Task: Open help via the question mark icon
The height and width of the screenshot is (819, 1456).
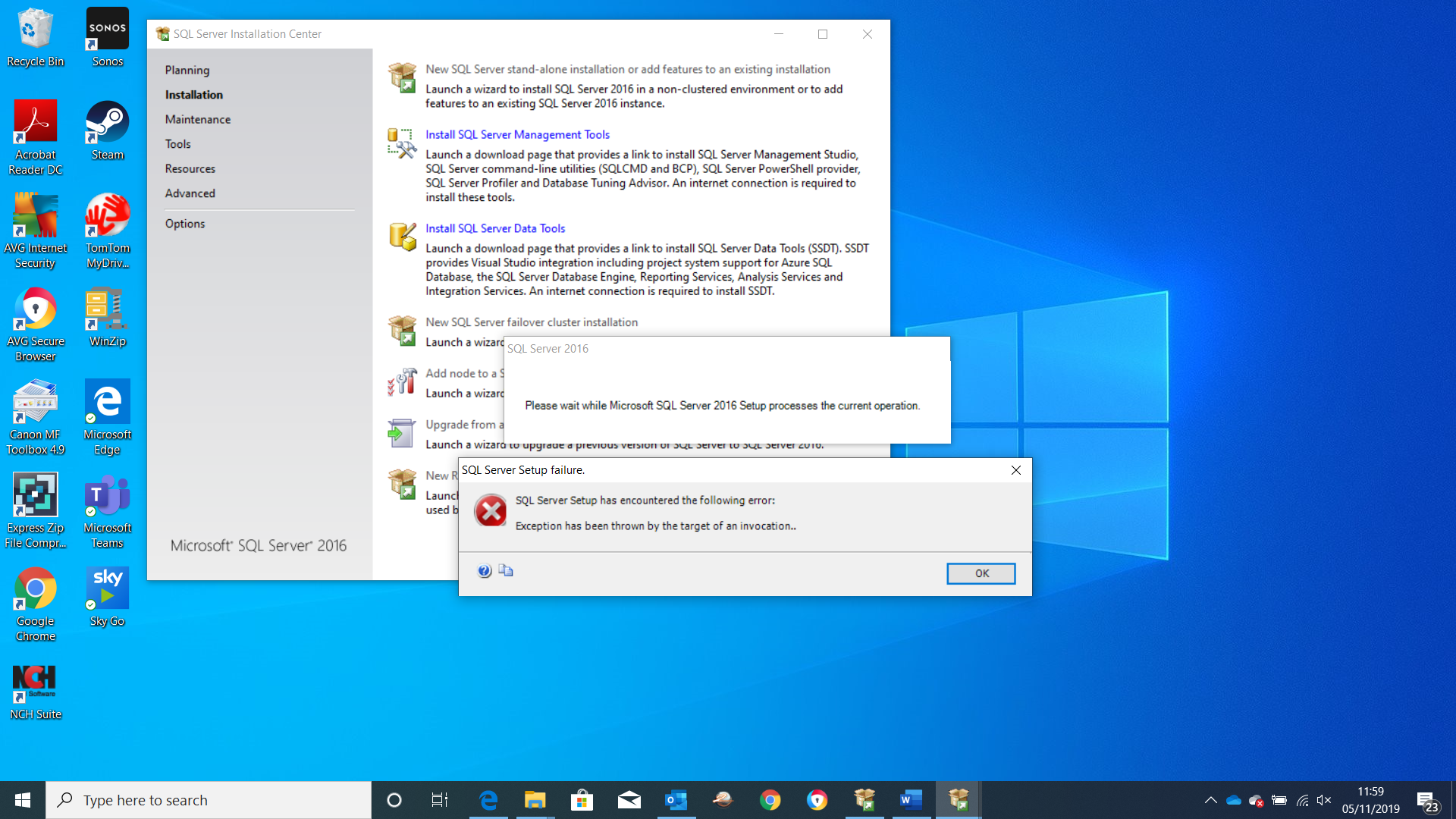Action: (485, 570)
